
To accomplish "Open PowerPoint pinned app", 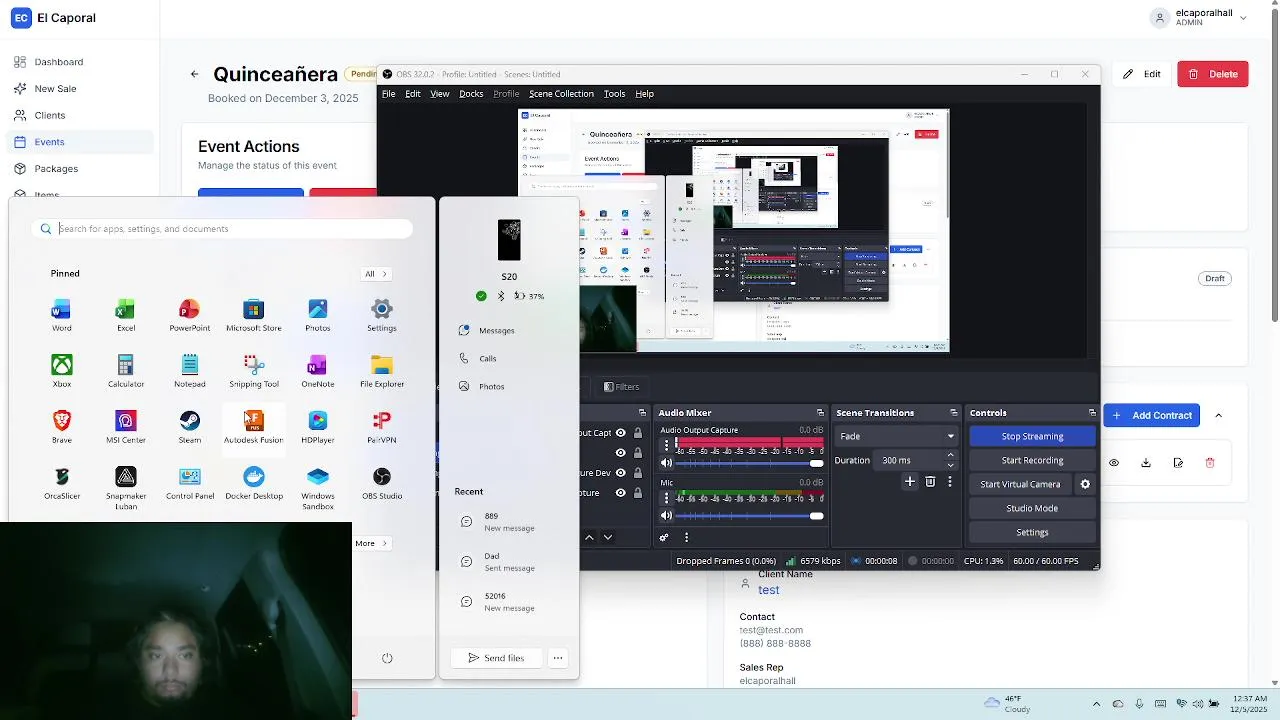I will coord(189,315).
